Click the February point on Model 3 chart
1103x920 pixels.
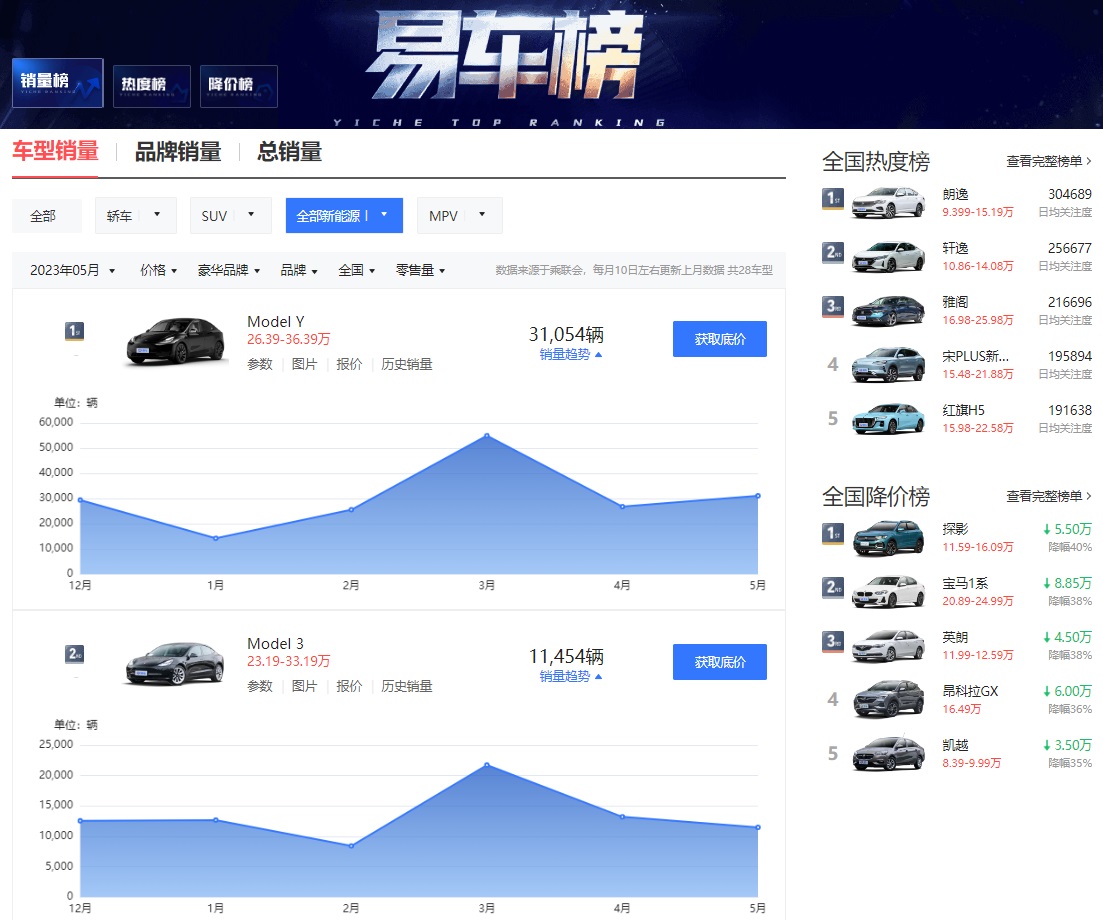[x=351, y=846]
